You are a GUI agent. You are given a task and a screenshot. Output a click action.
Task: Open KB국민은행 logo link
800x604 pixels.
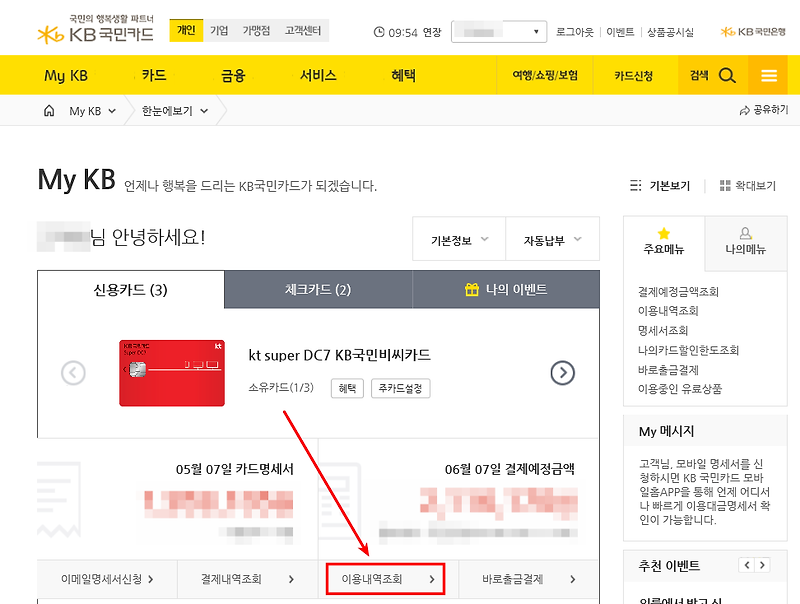point(753,32)
